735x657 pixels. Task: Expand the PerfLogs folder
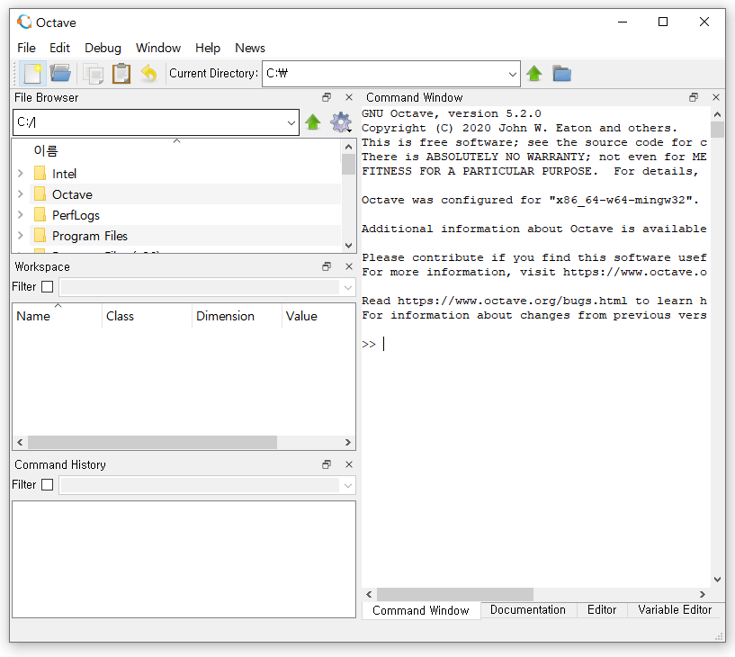[x=20, y=215]
